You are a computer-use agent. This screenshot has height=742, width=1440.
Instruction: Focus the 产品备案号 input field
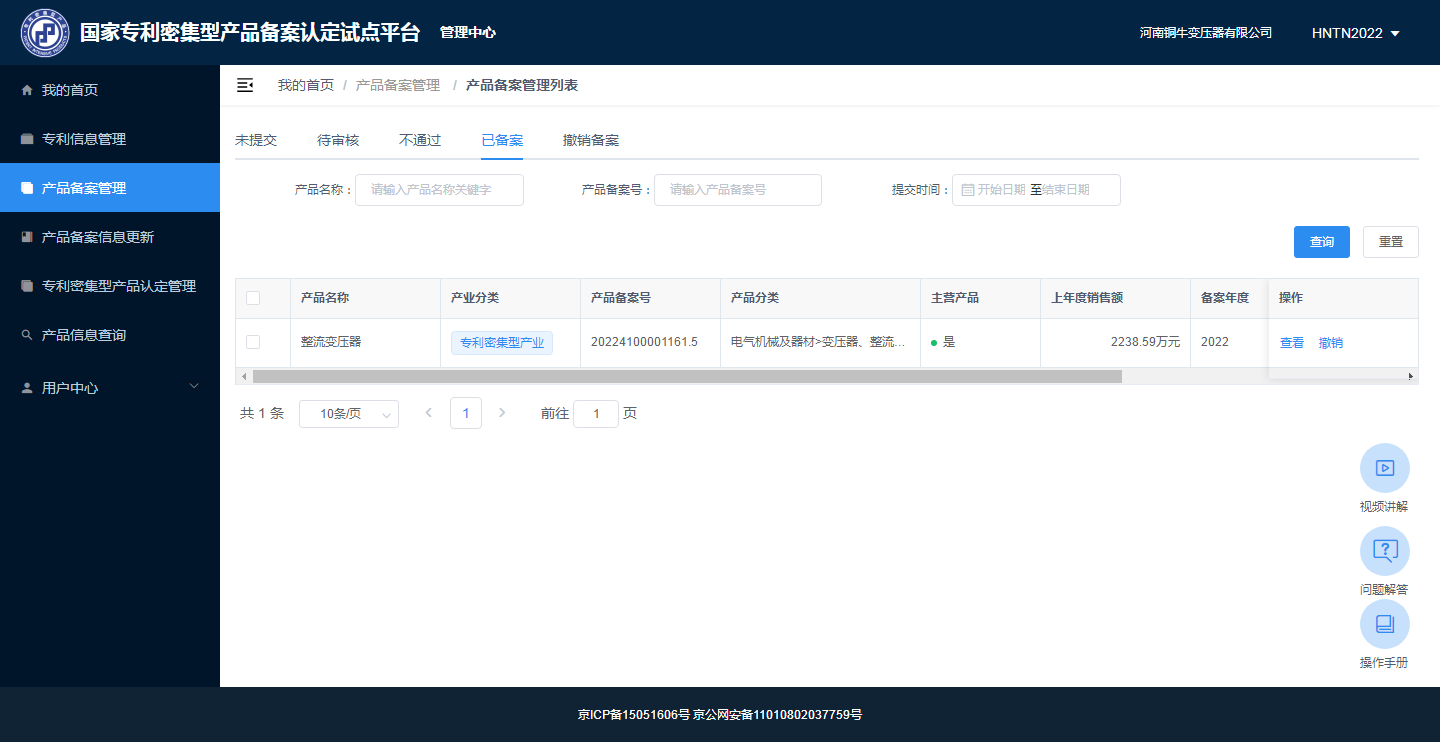tap(738, 190)
